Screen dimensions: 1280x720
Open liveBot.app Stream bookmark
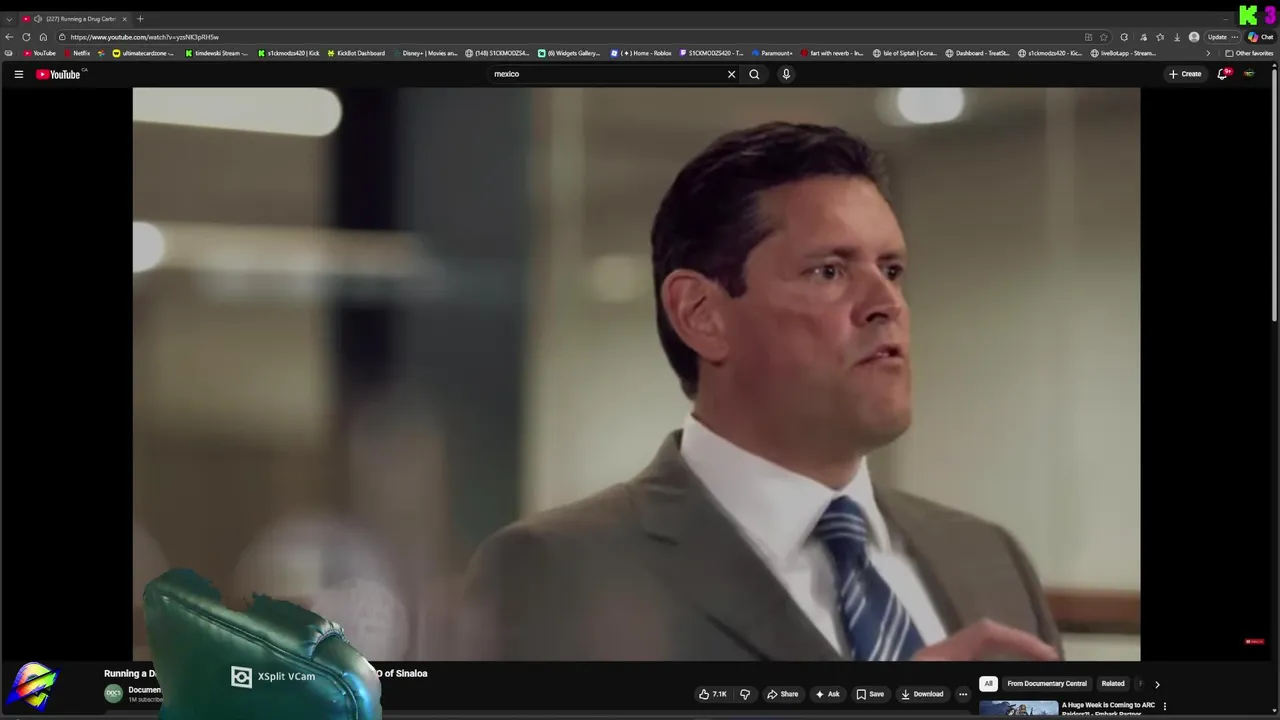click(x=1123, y=53)
